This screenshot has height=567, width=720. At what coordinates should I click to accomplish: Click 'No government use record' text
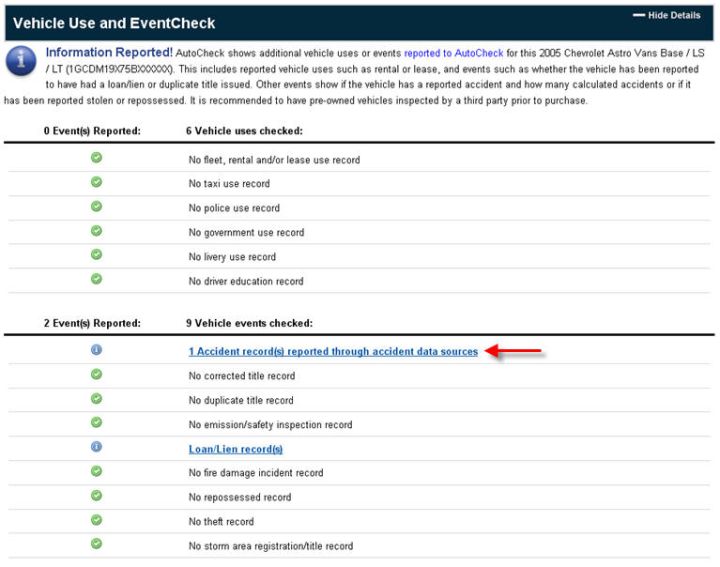(x=246, y=232)
